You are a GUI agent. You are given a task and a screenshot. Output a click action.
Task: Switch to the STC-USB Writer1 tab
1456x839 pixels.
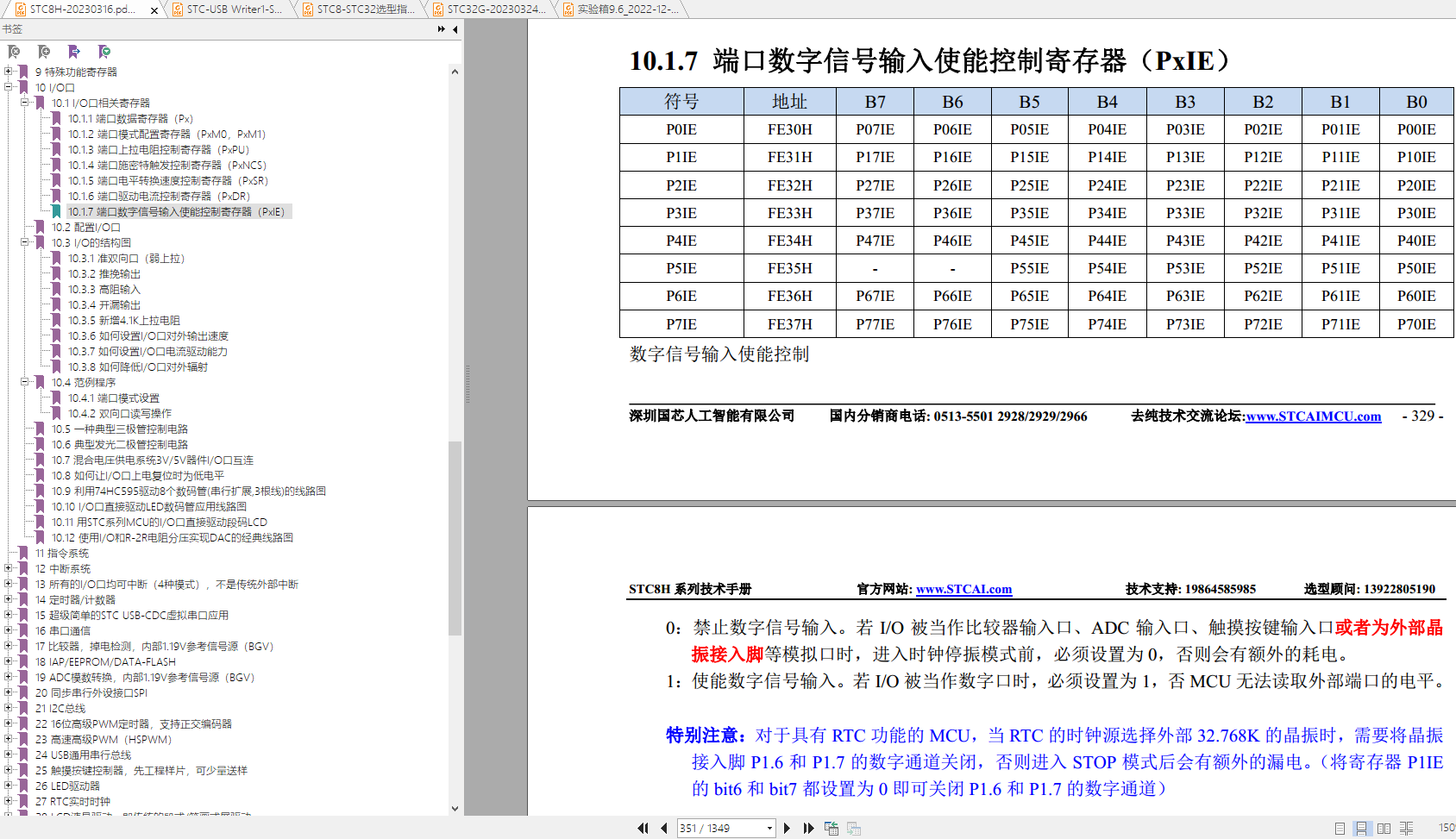[228, 9]
